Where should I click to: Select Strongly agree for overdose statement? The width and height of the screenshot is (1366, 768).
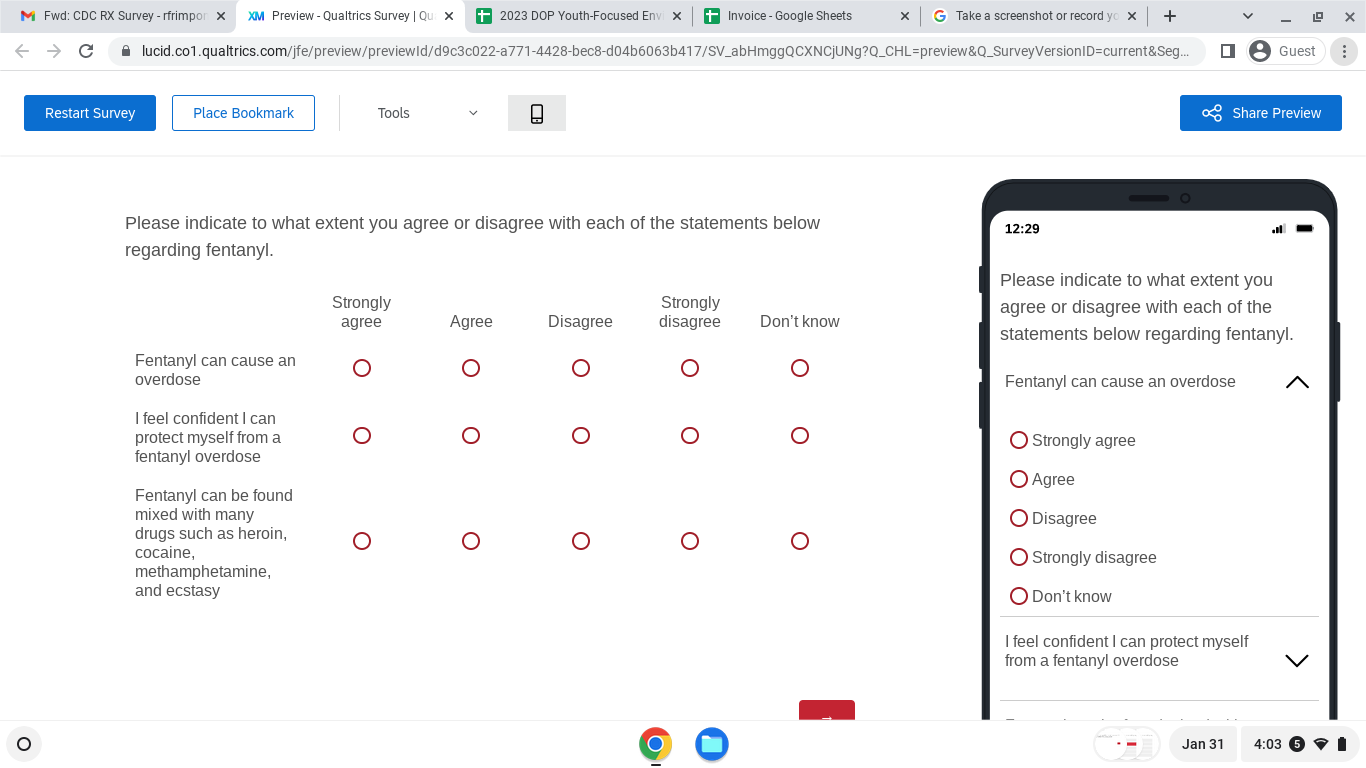[362, 368]
